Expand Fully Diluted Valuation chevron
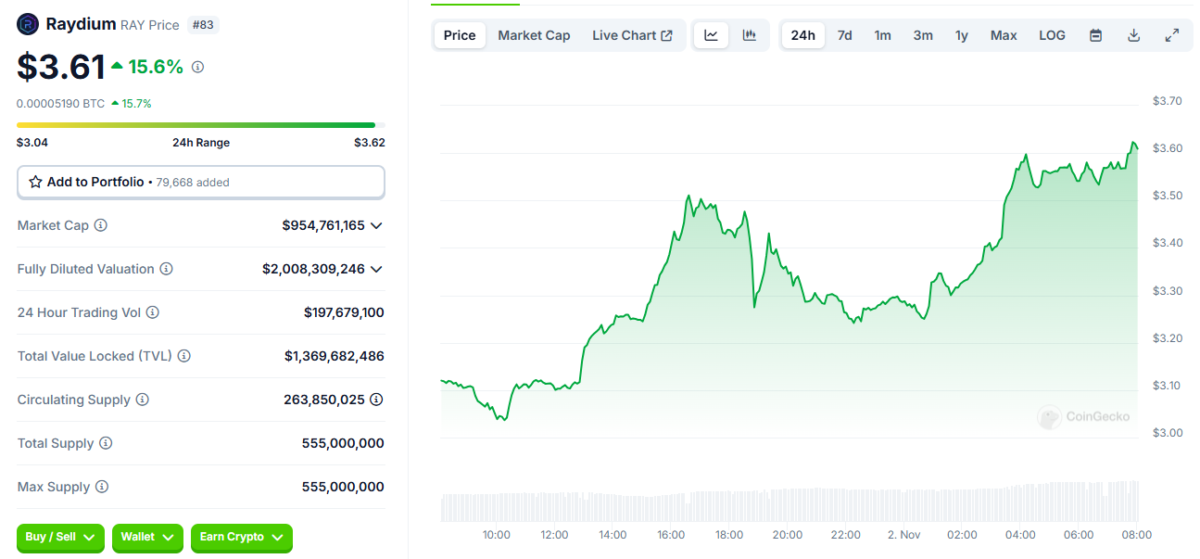 (x=376, y=269)
